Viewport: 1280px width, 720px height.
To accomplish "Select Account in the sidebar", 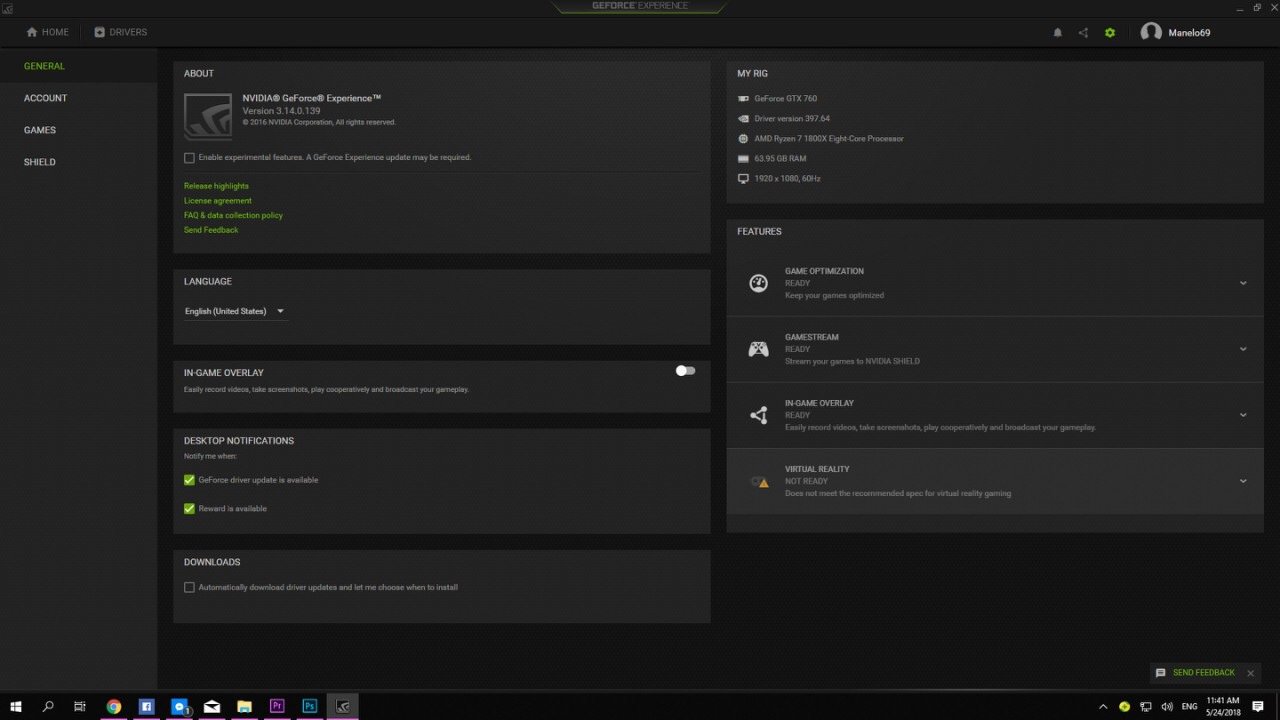I will click(46, 98).
